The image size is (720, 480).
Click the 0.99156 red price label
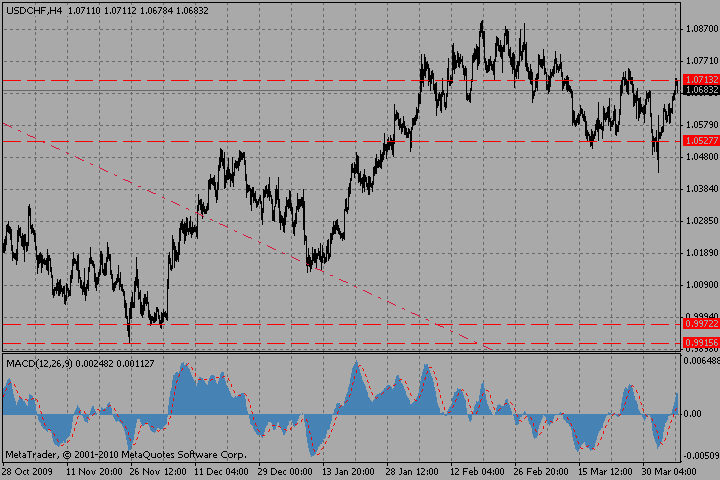[701, 343]
